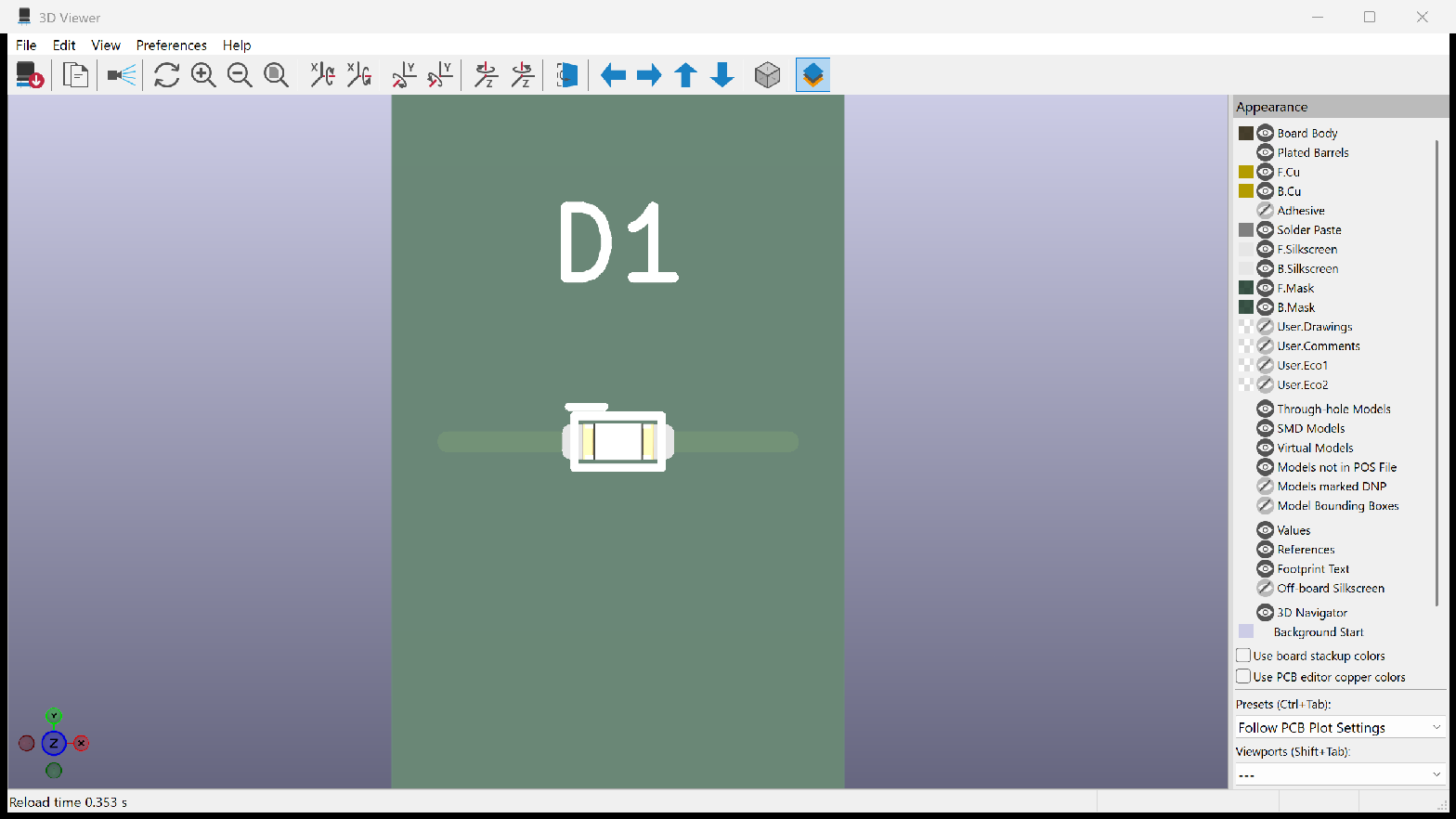Pan board left with blue arrow
This screenshot has width=1456, height=819.
click(x=613, y=75)
